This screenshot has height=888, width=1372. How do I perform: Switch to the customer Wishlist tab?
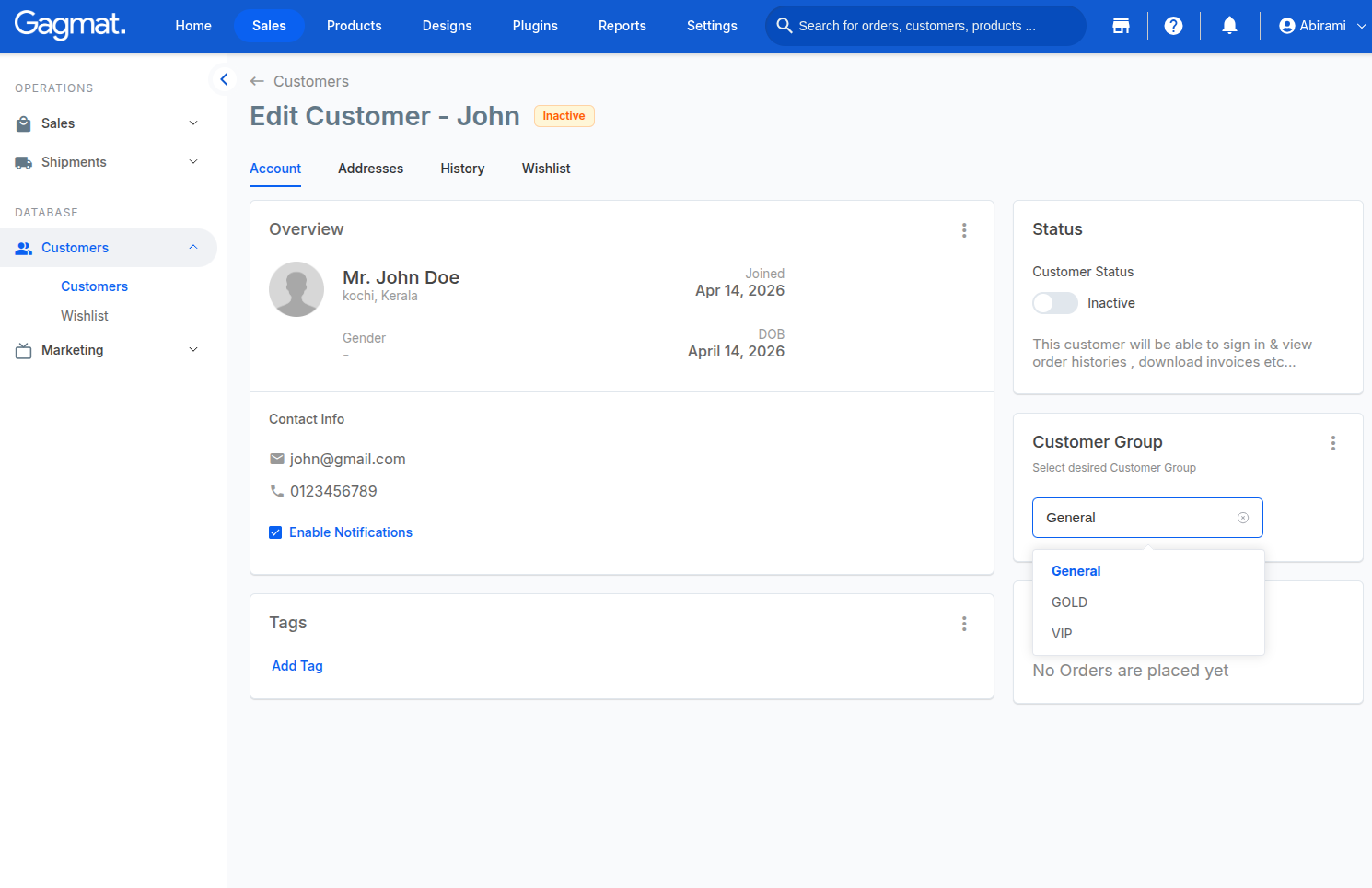click(x=546, y=169)
